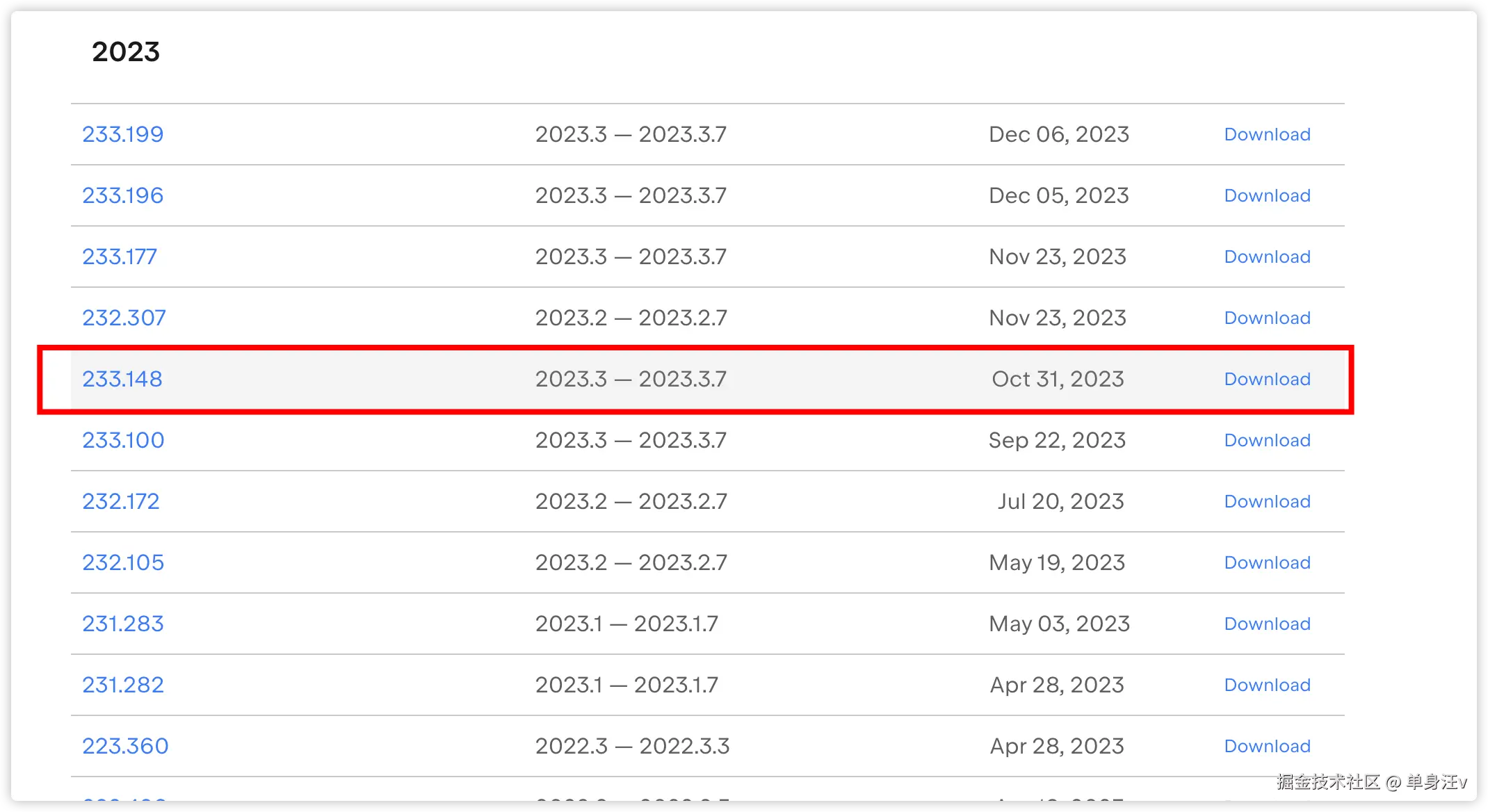Open version 232.307 link
The image size is (1488, 812).
click(124, 318)
